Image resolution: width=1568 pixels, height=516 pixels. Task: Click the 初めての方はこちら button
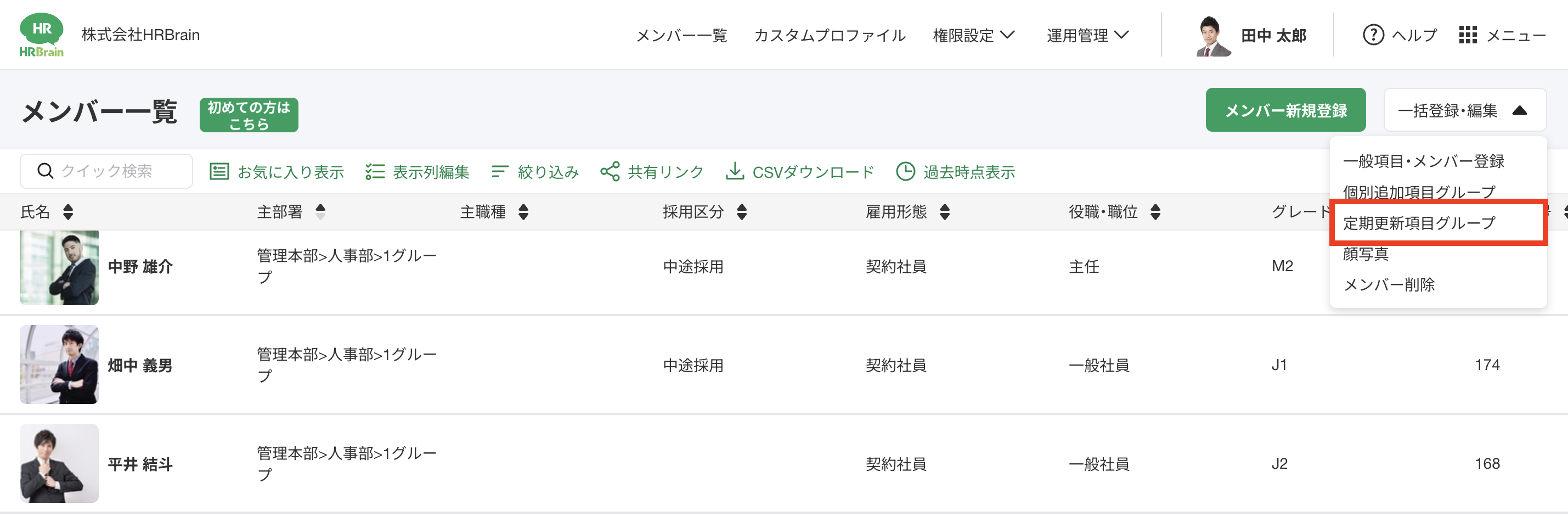click(249, 115)
